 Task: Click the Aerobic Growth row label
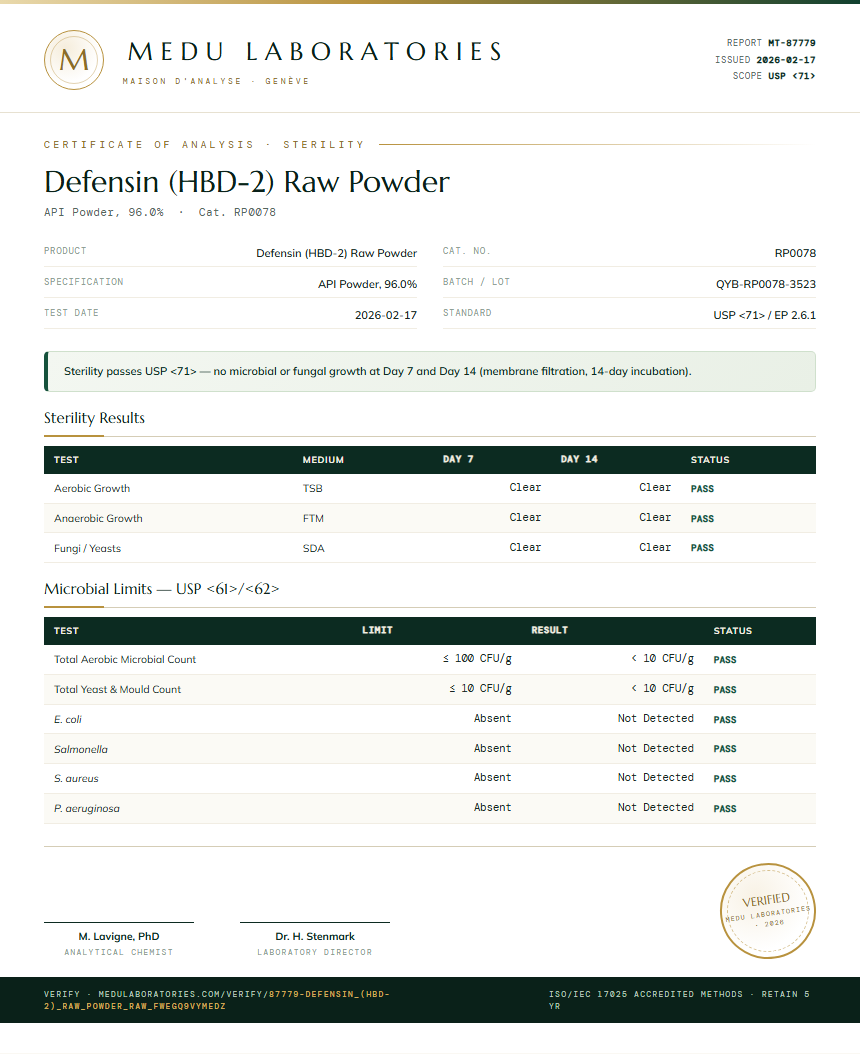[92, 489]
